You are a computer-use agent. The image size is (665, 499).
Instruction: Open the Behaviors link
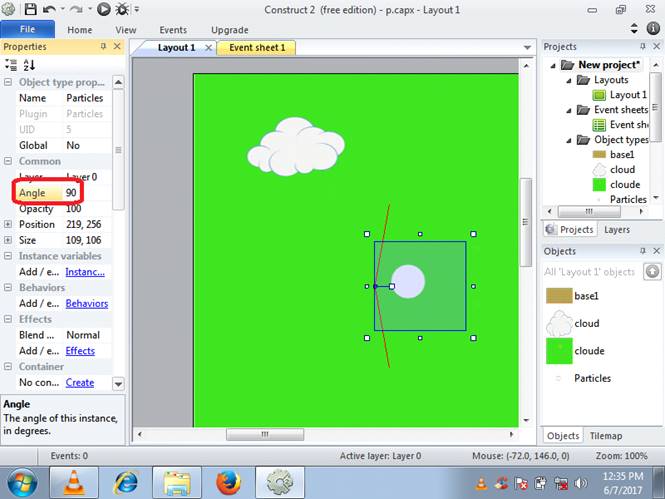[87, 304]
